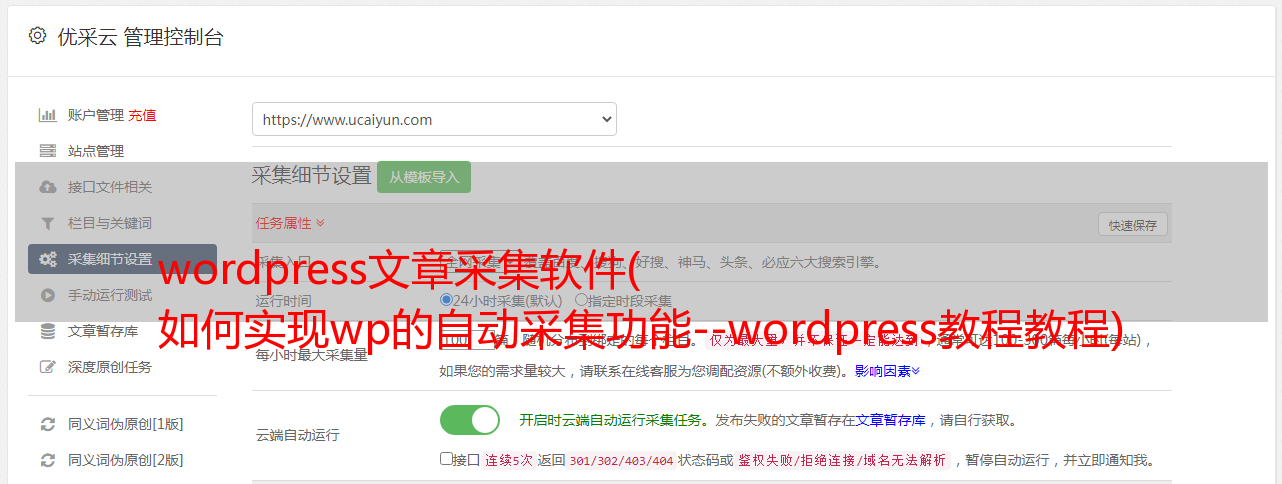
Task: Open 手动运行测试 menu item
Action: point(110,295)
